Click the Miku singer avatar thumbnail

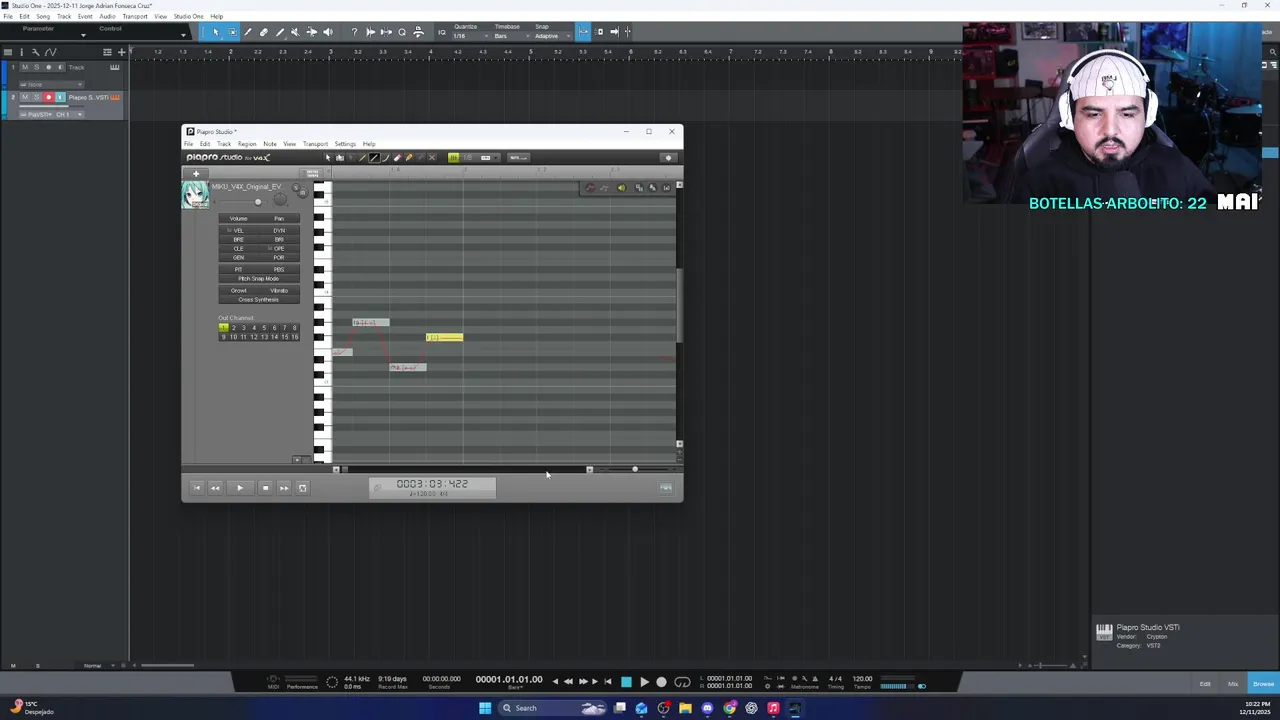pos(195,195)
